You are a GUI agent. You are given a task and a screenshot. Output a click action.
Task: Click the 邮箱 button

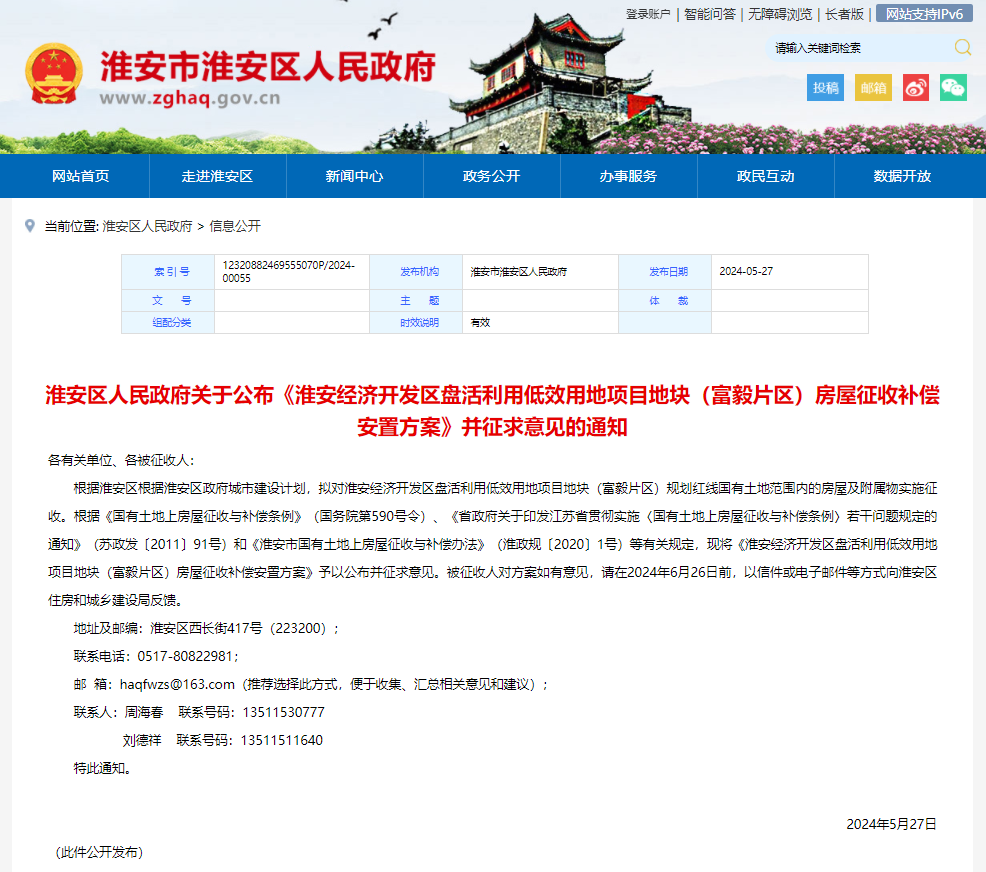(873, 87)
